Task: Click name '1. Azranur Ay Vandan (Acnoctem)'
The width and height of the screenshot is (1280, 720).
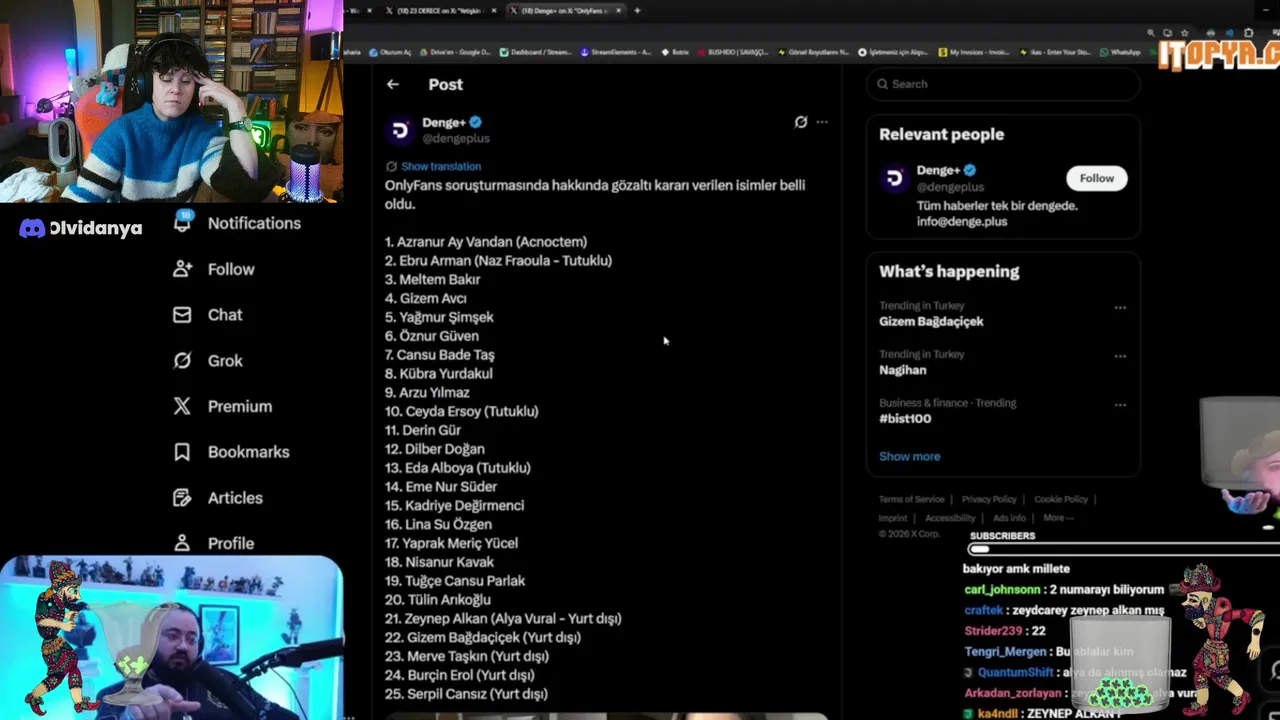Action: tap(486, 242)
